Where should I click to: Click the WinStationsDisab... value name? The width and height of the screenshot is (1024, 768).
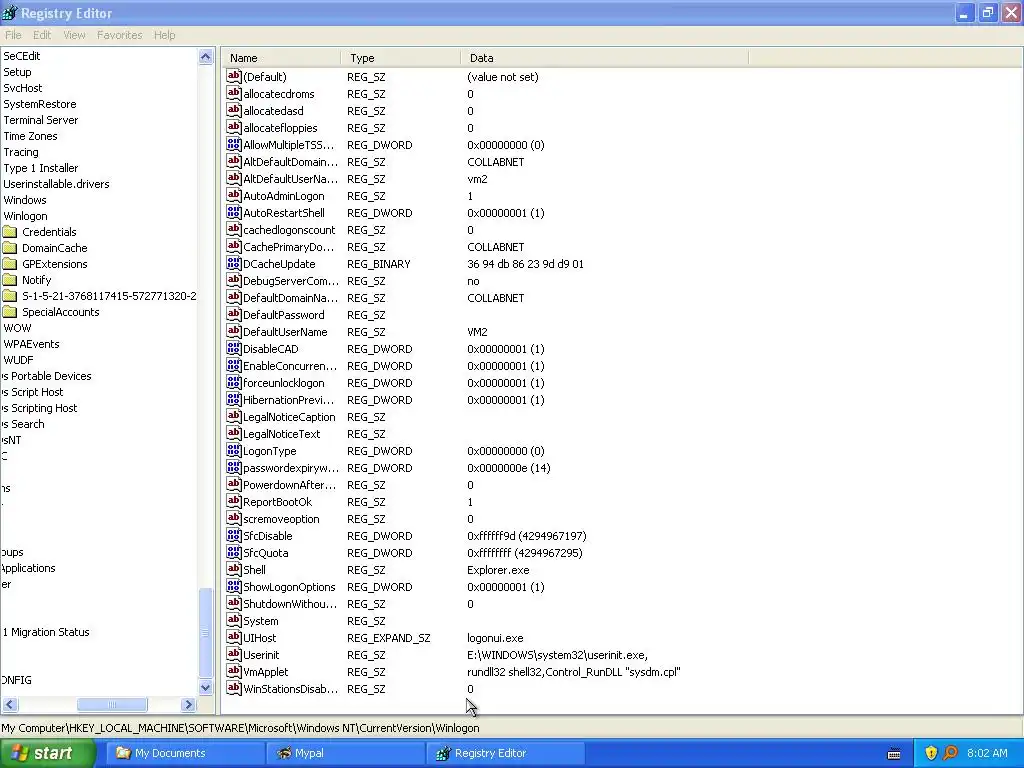tap(291, 688)
